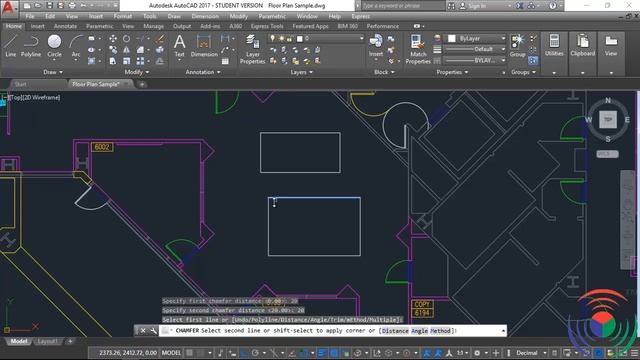
Task: Toggle the MODEL space button
Action: pos(171,353)
